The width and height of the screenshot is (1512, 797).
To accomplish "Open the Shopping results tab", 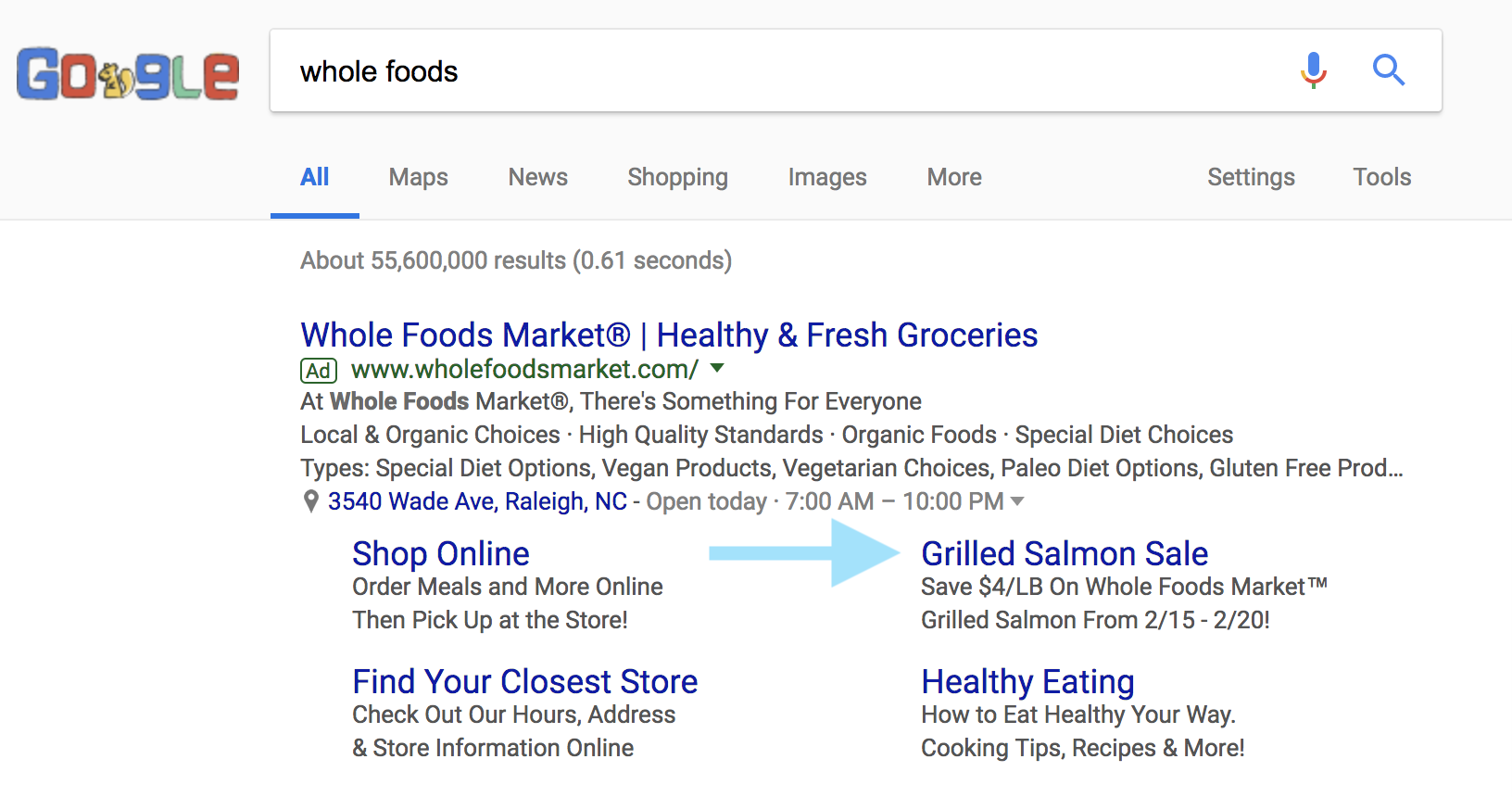I will pos(677,177).
